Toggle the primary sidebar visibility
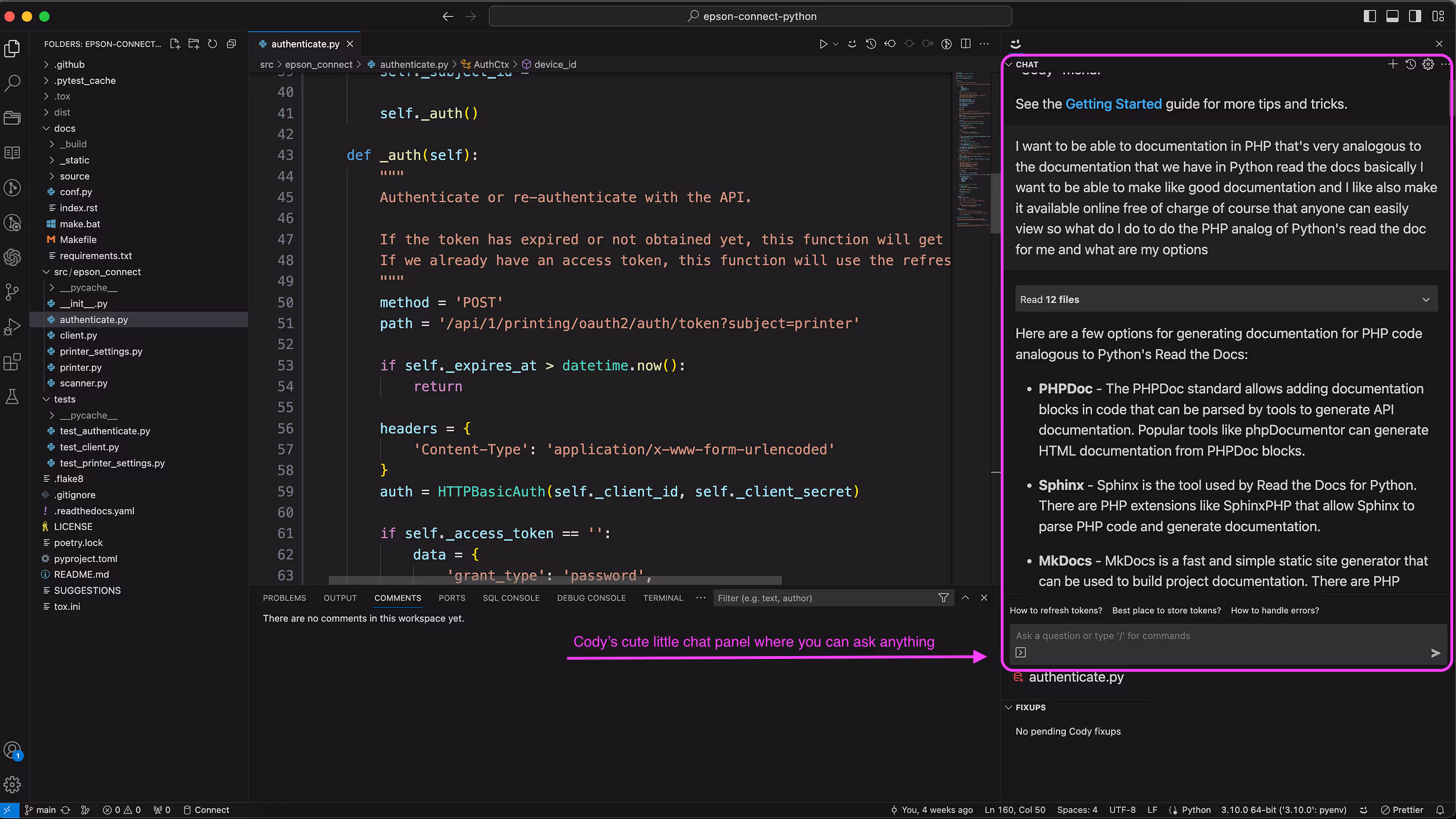The width and height of the screenshot is (1456, 819). click(1370, 16)
